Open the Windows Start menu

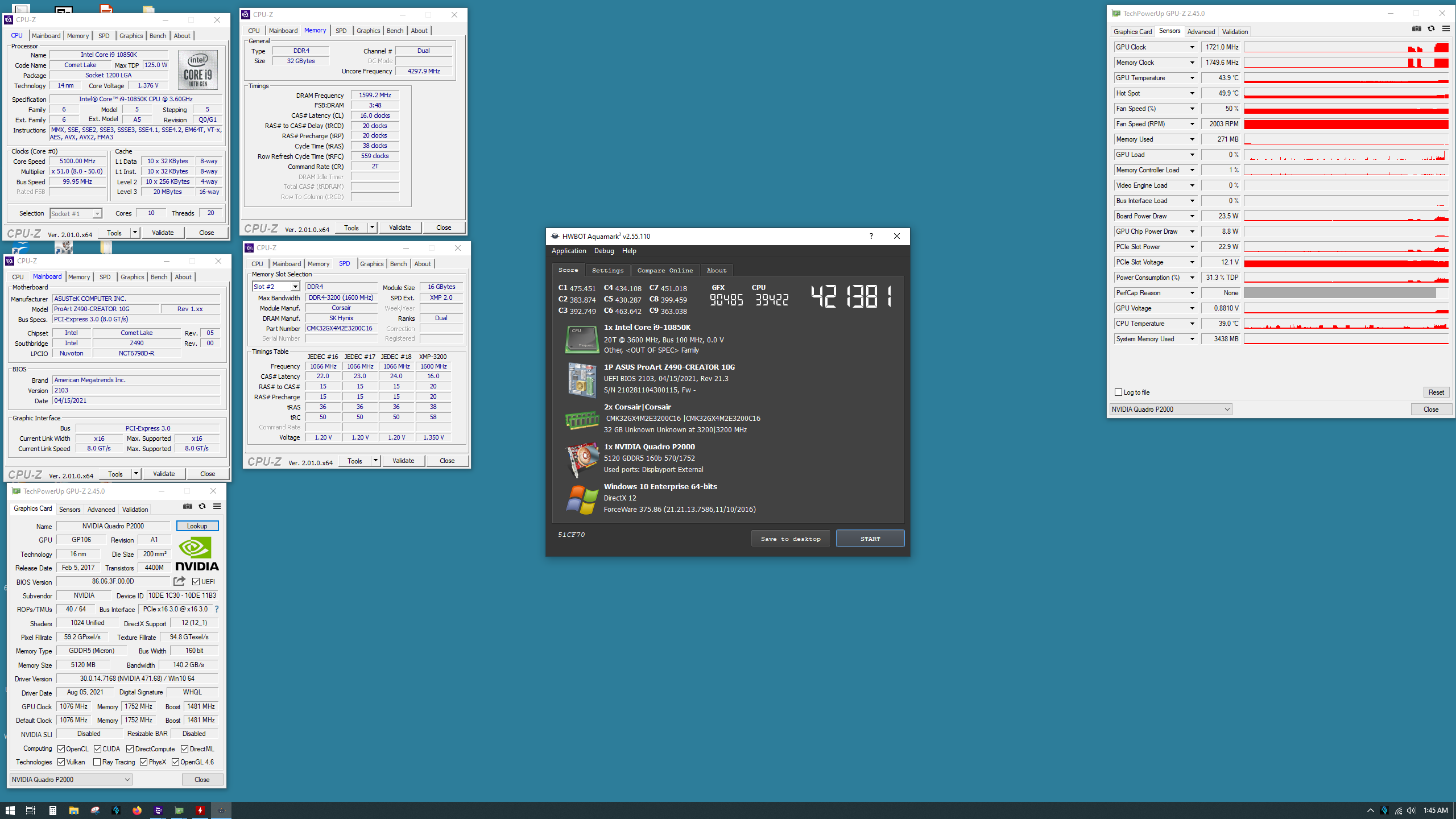[10, 810]
